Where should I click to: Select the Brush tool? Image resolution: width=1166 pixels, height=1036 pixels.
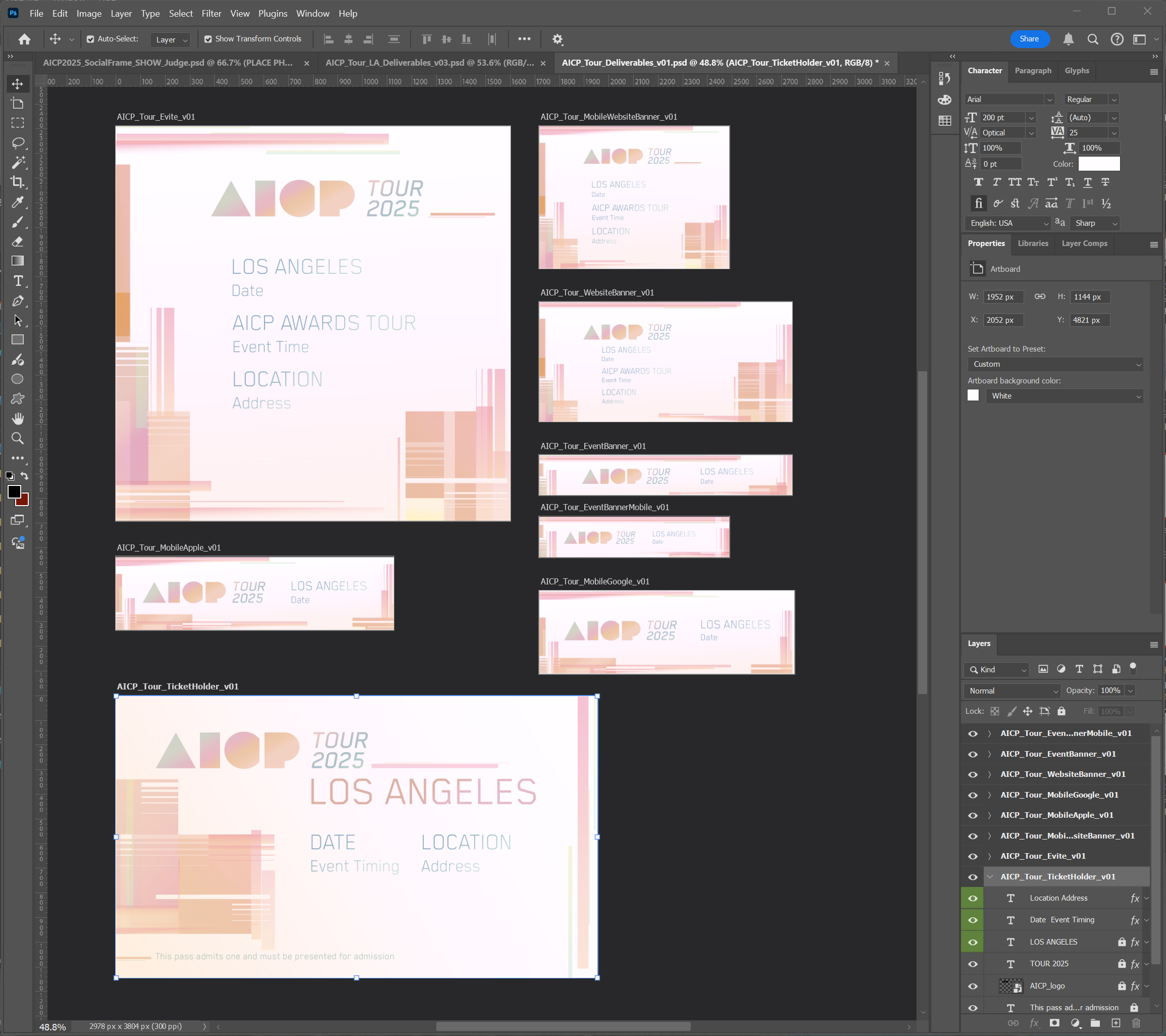coord(18,222)
